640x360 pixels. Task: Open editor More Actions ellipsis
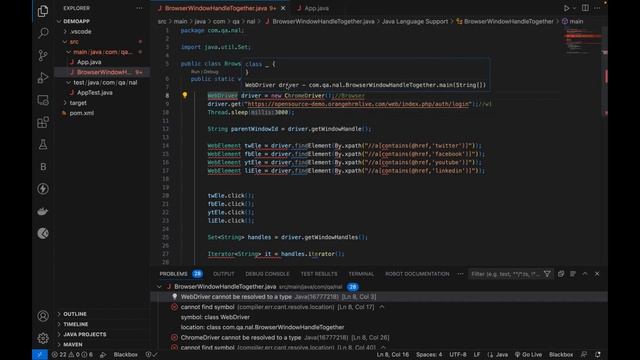[597, 8]
